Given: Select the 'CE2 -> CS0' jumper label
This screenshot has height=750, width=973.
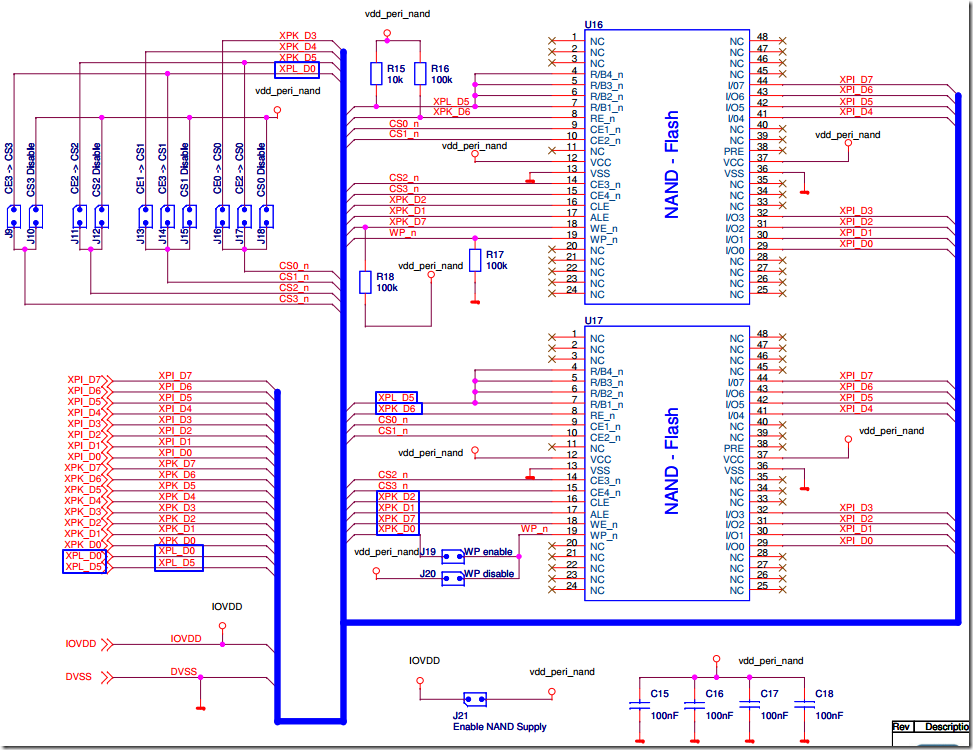Looking at the screenshot, I should (240, 168).
